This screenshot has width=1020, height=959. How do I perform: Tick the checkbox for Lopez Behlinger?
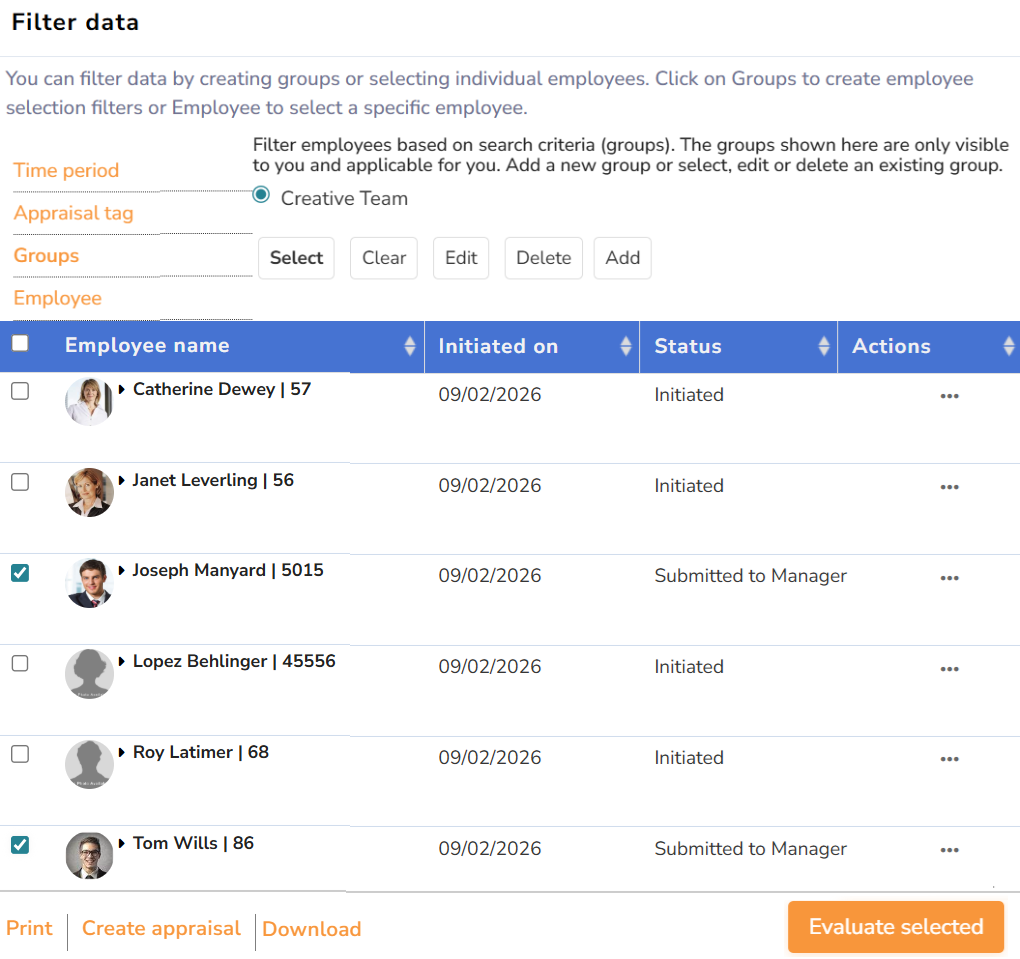20,664
